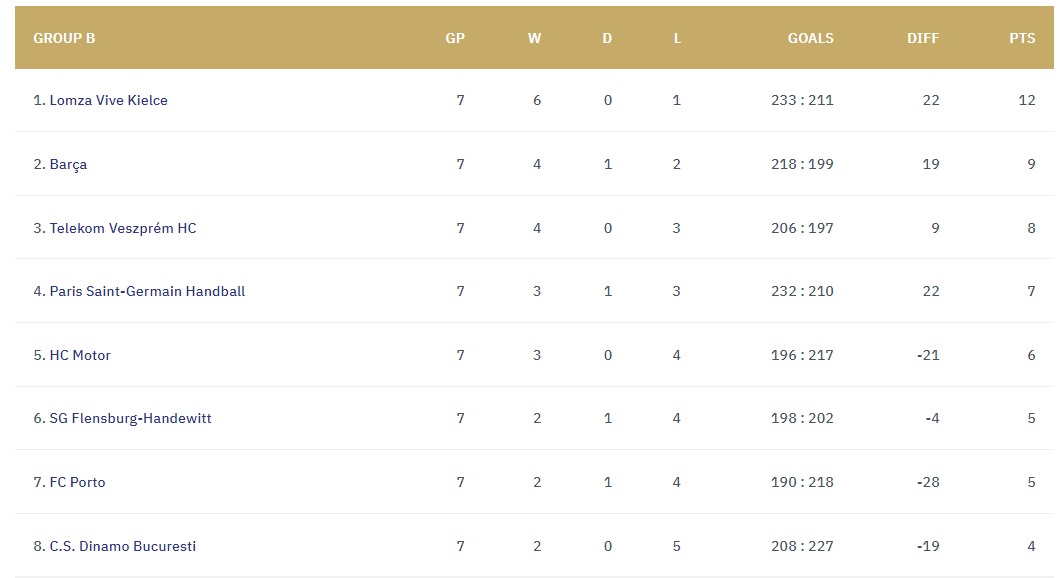Image resolution: width=1064 pixels, height=578 pixels.
Task: Click the W column header
Action: point(535,39)
